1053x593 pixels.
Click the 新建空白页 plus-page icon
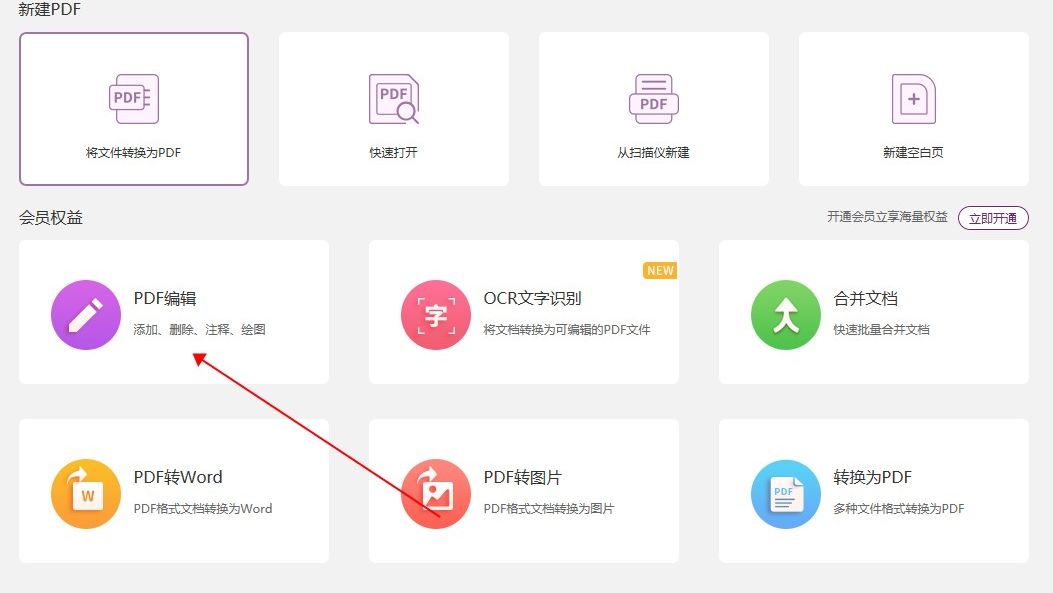913,97
